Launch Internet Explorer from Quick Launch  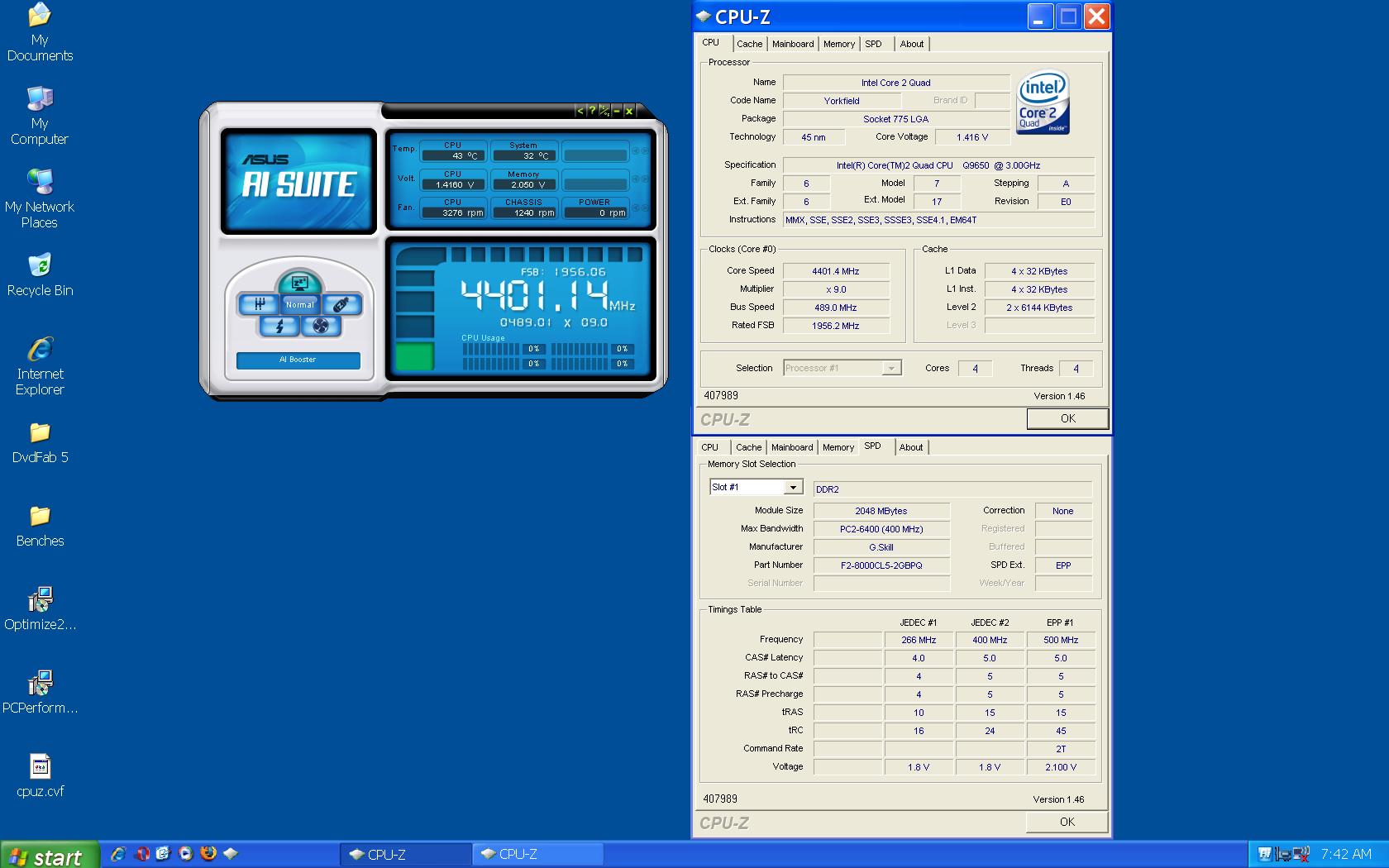tap(118, 855)
